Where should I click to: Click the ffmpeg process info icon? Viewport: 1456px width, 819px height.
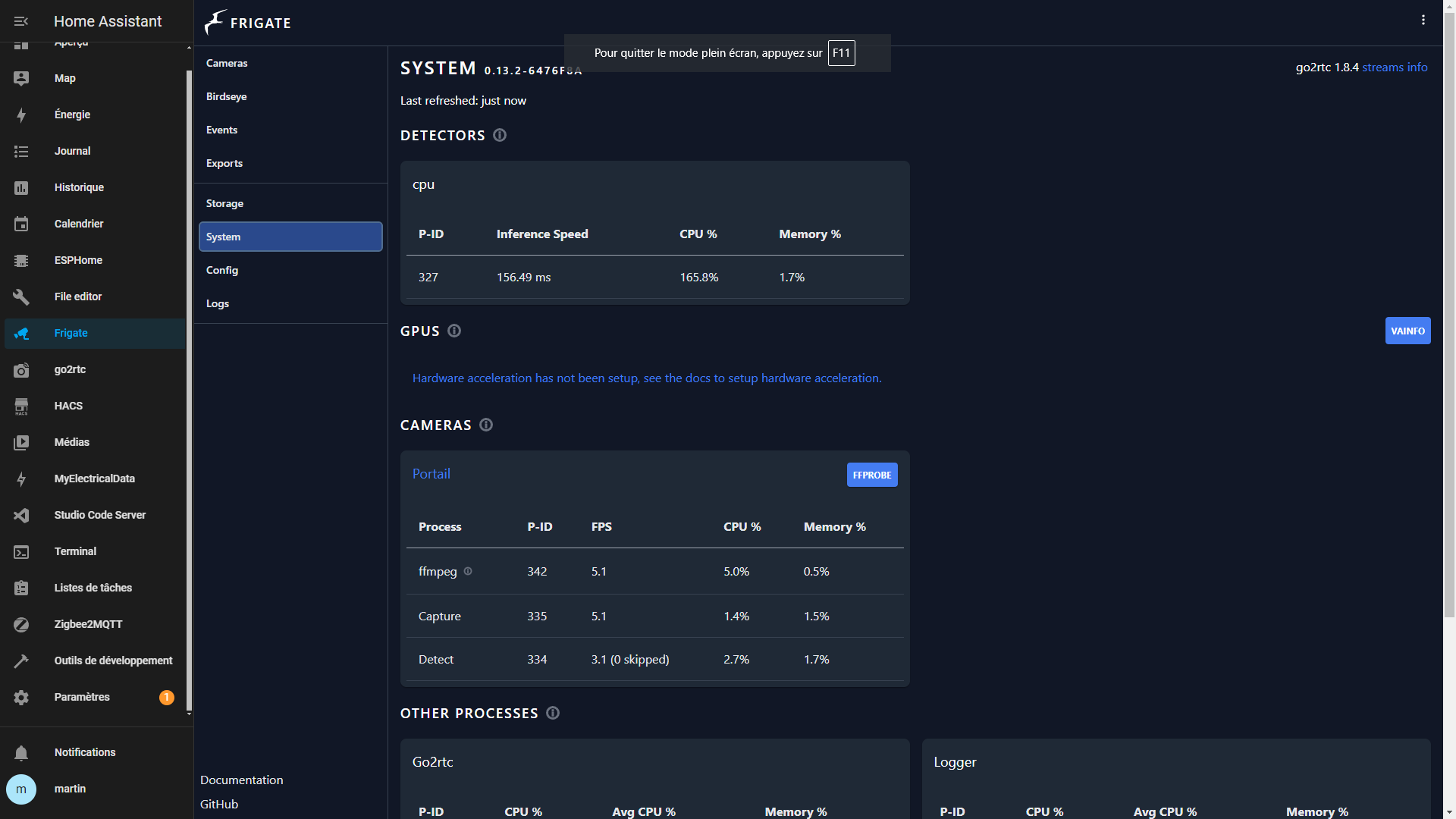pos(468,571)
